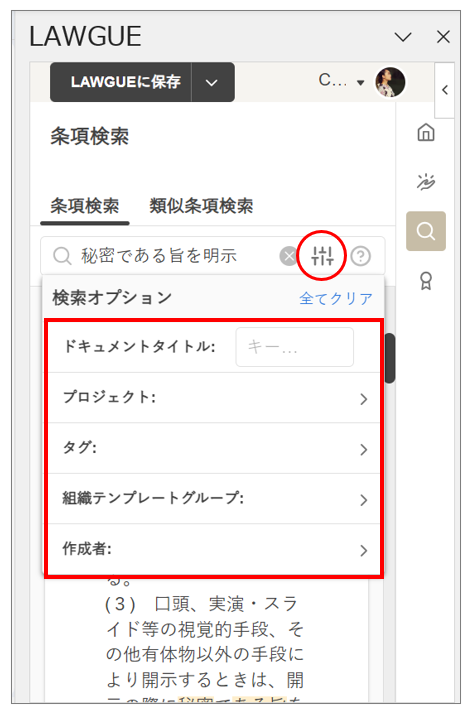Screen dimensions: 472x710
Task: Open the search options filter icon
Action: [322, 256]
